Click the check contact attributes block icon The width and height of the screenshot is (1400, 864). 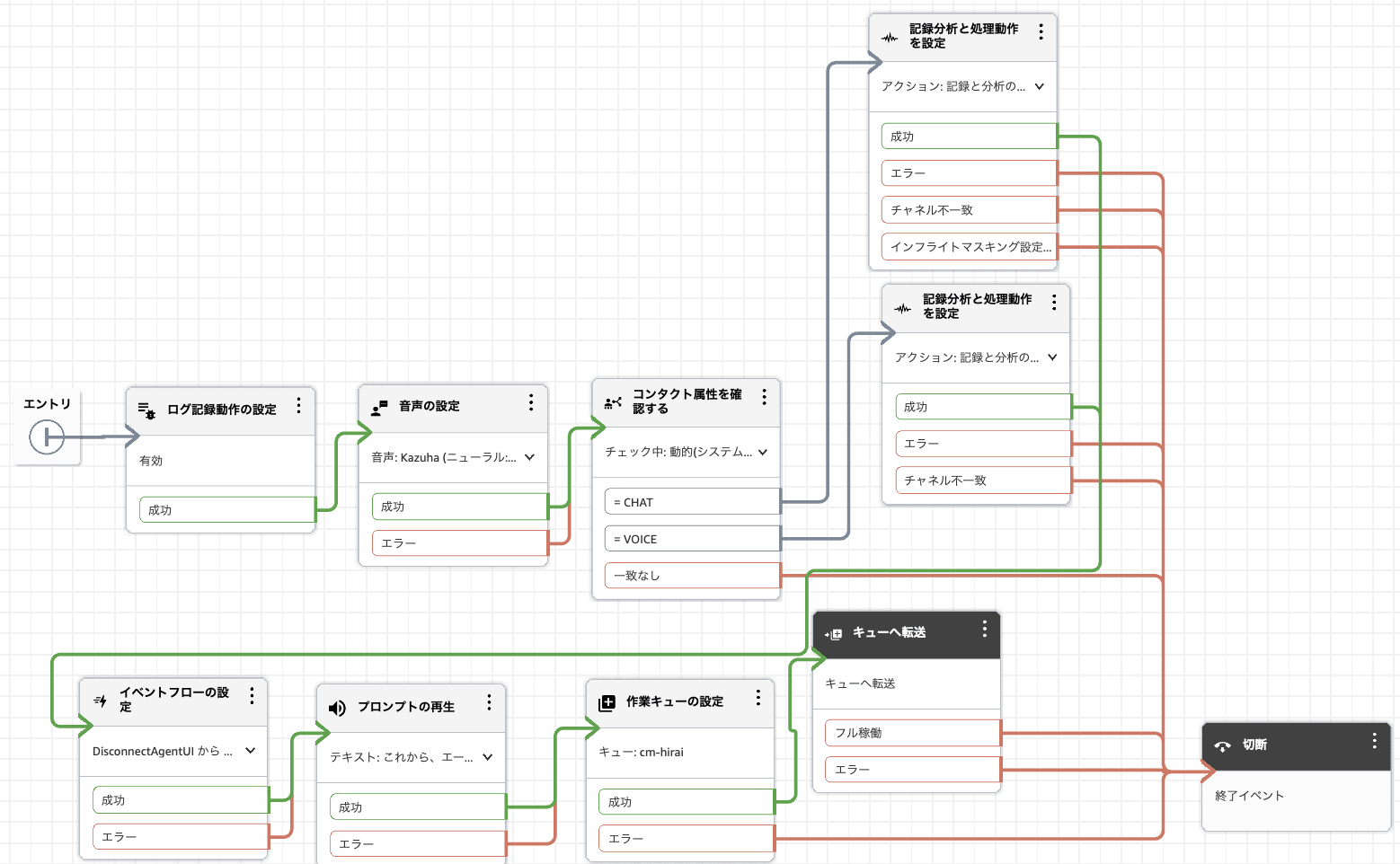pyautogui.click(x=613, y=402)
